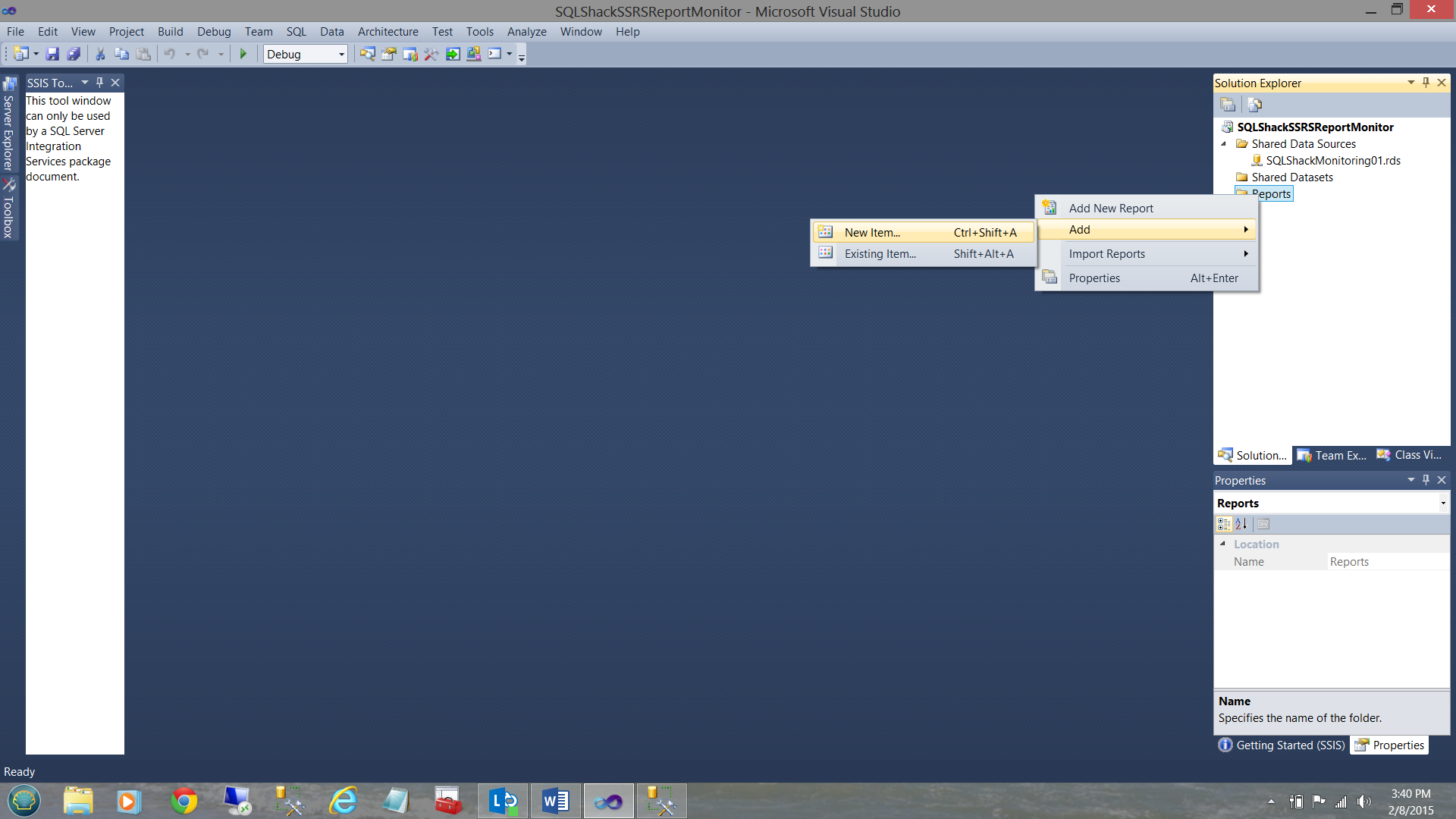Click the Properties icon in Solution Explorer toolbar
The width and height of the screenshot is (1456, 819).
point(1228,105)
